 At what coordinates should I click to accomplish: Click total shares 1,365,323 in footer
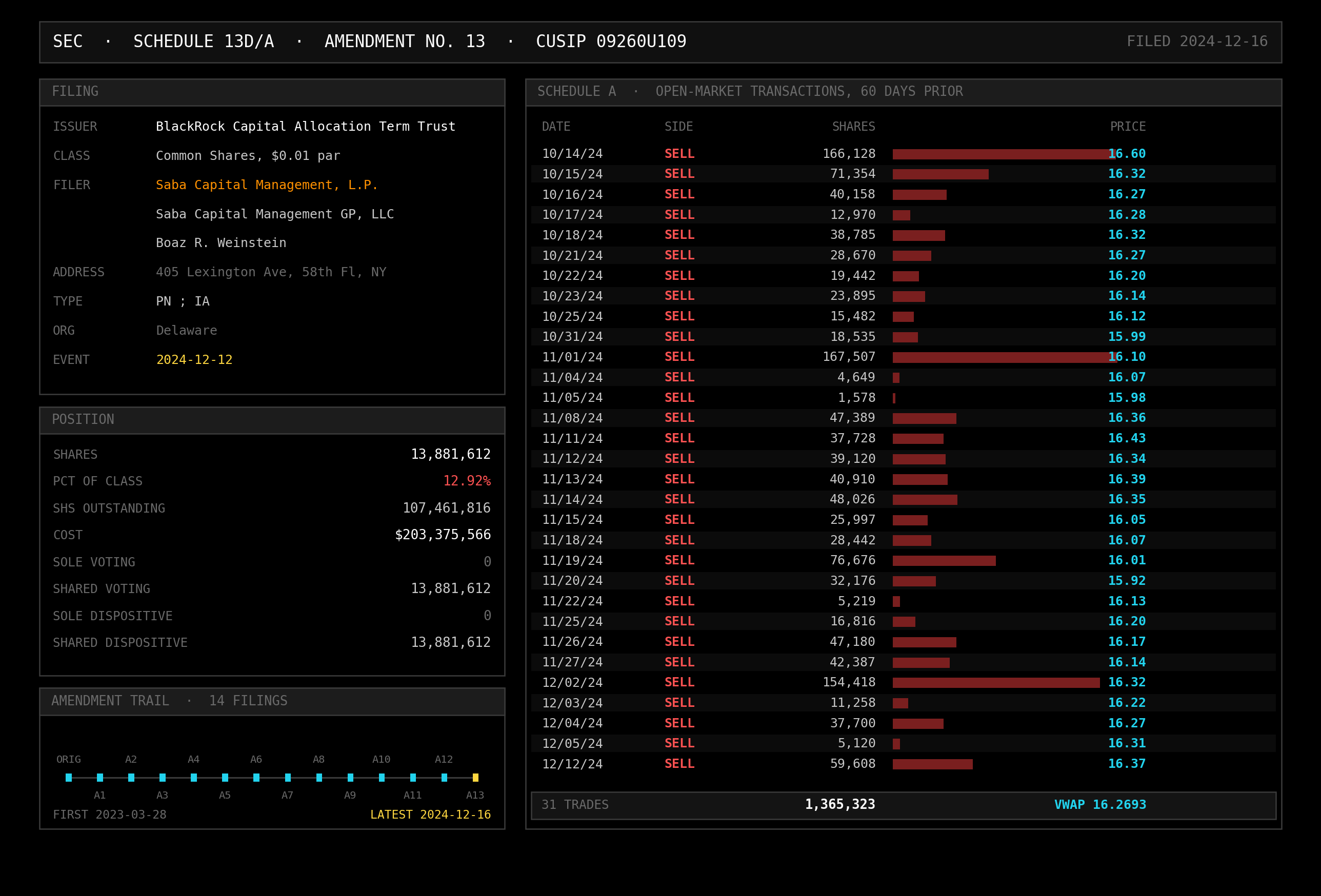point(840,805)
